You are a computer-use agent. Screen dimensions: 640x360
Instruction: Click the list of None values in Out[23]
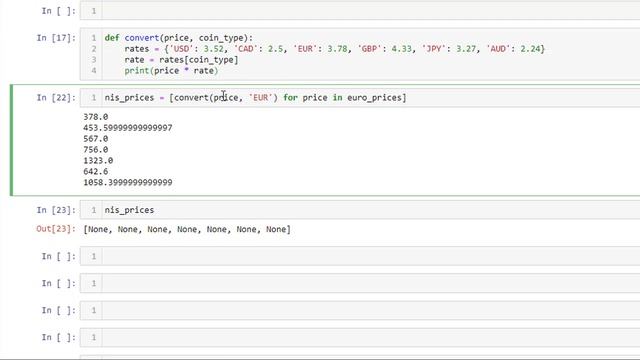187,229
